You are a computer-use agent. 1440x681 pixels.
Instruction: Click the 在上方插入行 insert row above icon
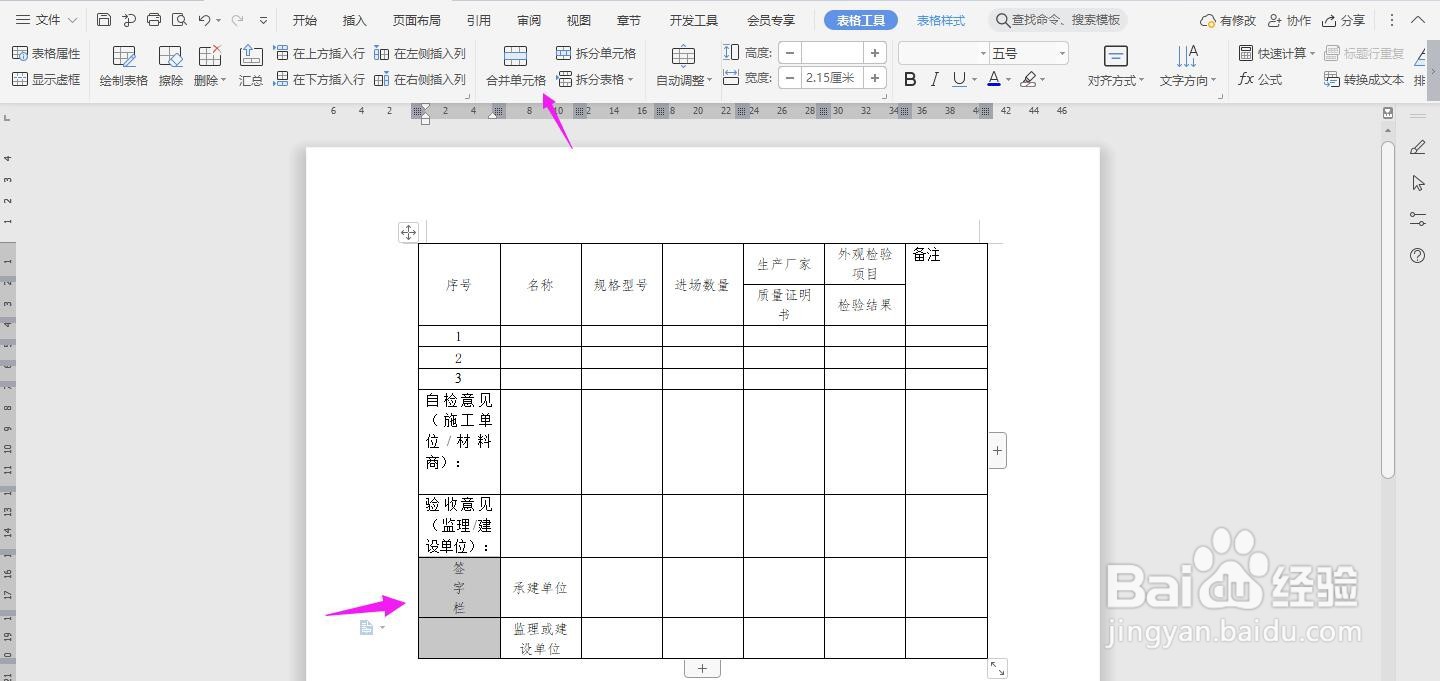tap(322, 53)
